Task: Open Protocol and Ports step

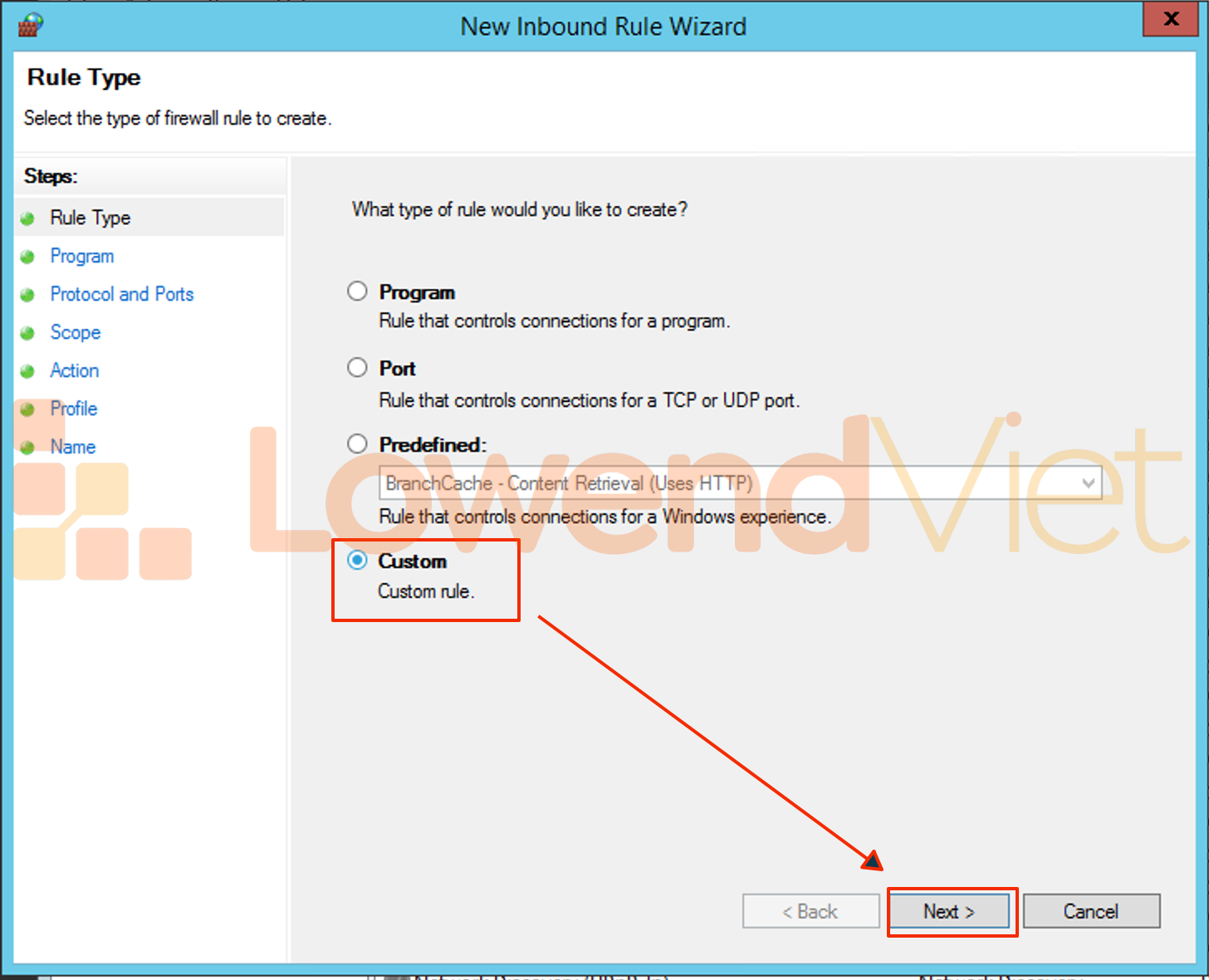Action: click(121, 294)
